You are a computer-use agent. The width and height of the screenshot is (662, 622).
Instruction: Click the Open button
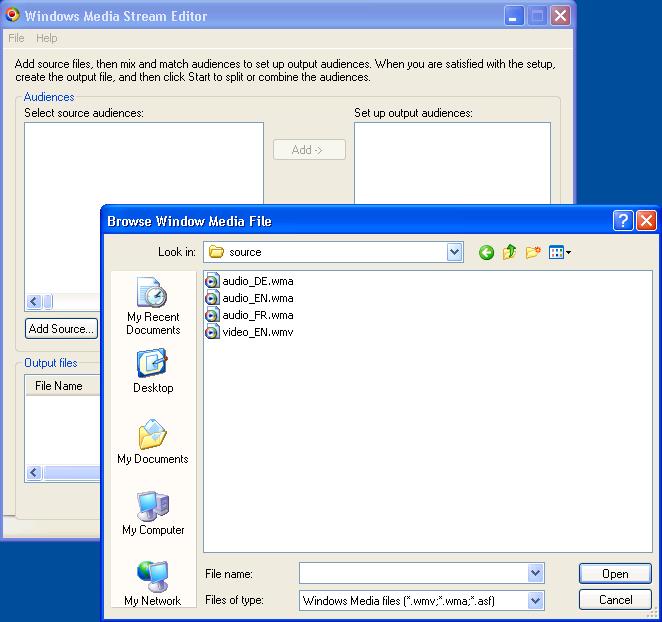pyautogui.click(x=615, y=574)
